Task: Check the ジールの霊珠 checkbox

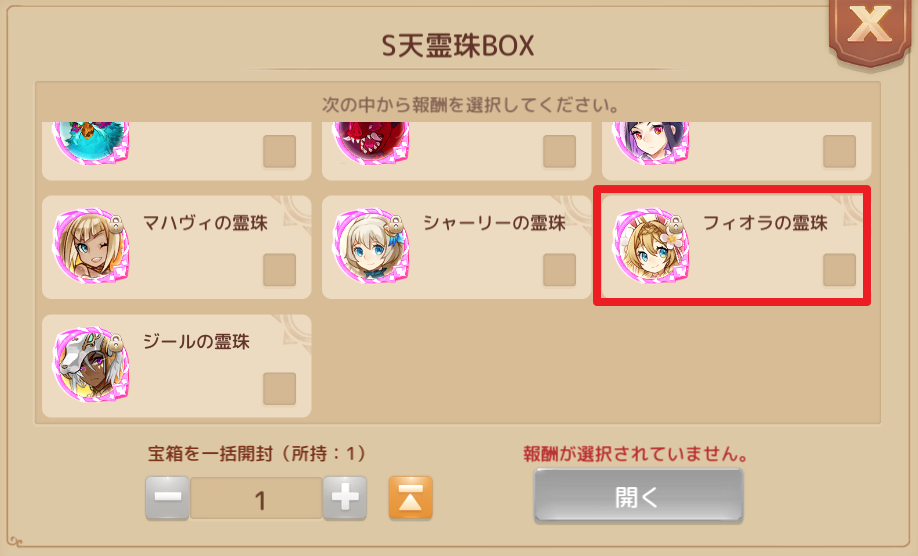Action: point(279,389)
